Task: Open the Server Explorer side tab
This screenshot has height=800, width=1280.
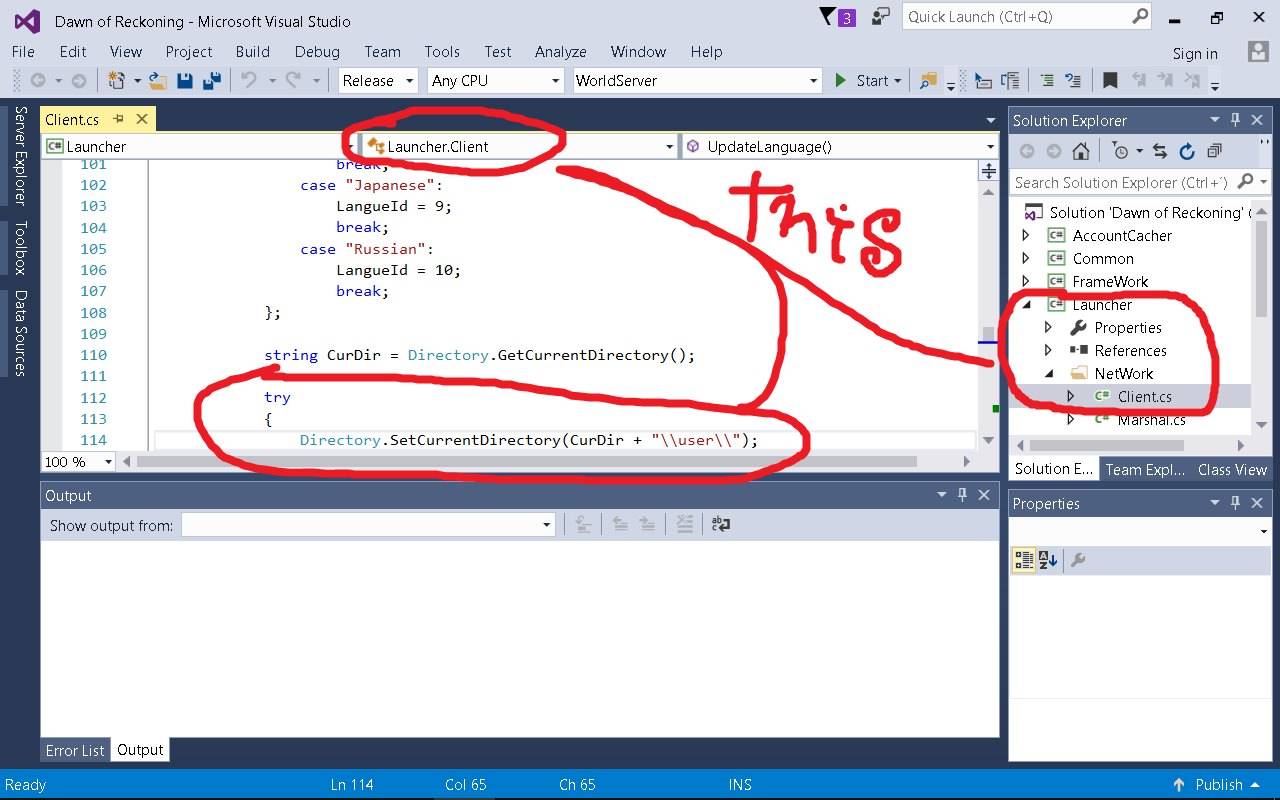Action: point(20,156)
